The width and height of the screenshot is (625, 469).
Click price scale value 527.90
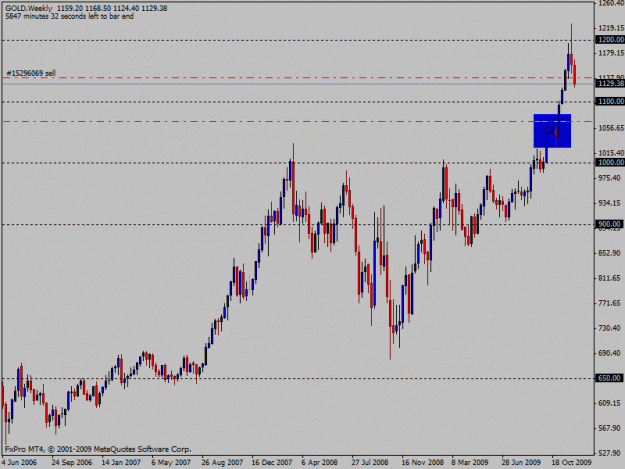609,453
